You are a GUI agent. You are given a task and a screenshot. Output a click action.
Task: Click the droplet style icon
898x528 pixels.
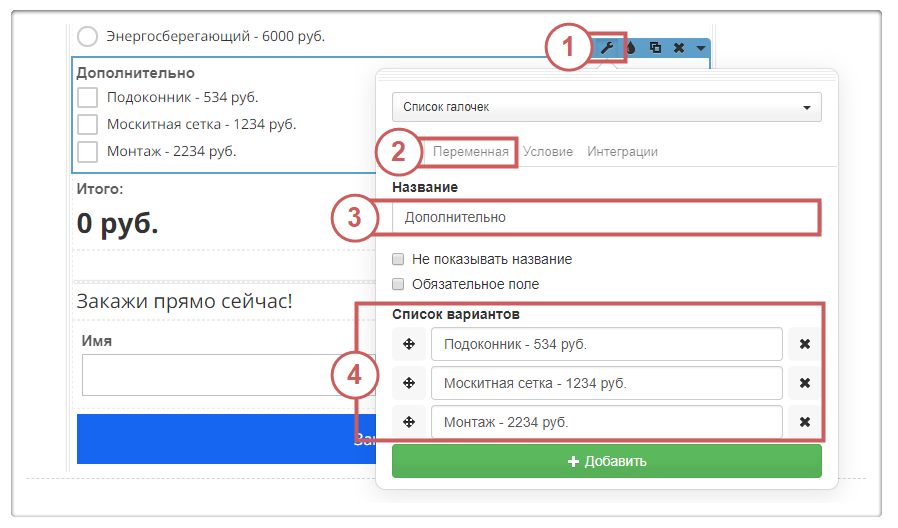631,47
